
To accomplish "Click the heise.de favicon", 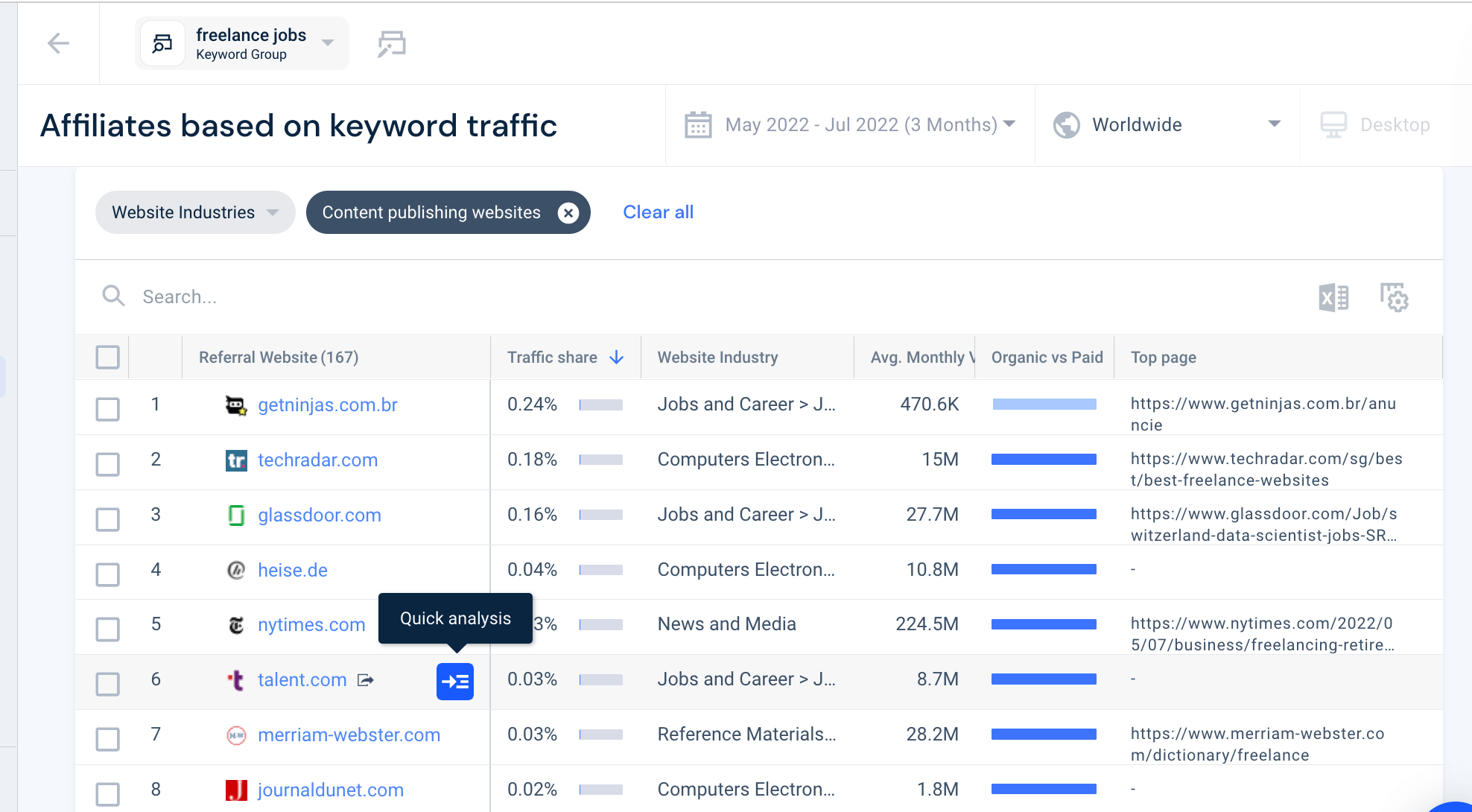I will (236, 571).
